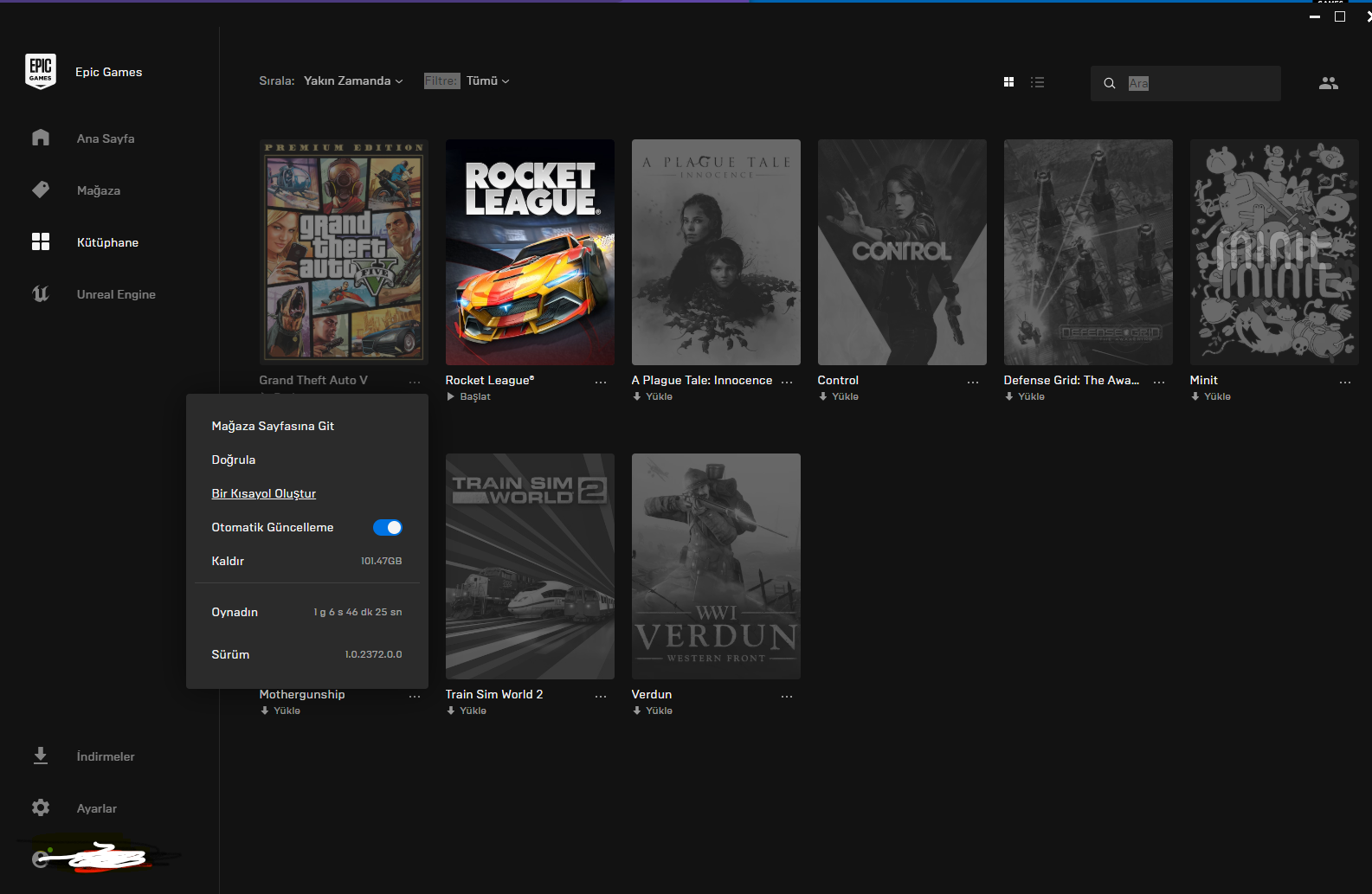Open Control options ellipsis

[973, 382]
